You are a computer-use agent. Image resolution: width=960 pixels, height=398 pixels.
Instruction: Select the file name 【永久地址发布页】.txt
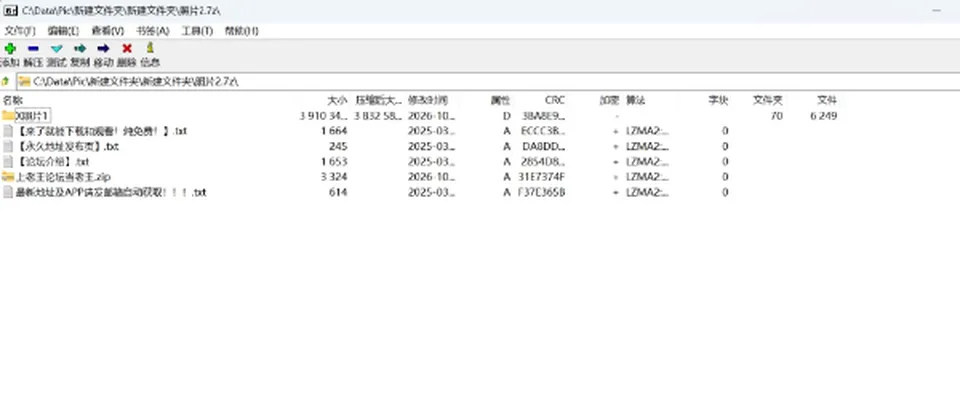(67, 146)
